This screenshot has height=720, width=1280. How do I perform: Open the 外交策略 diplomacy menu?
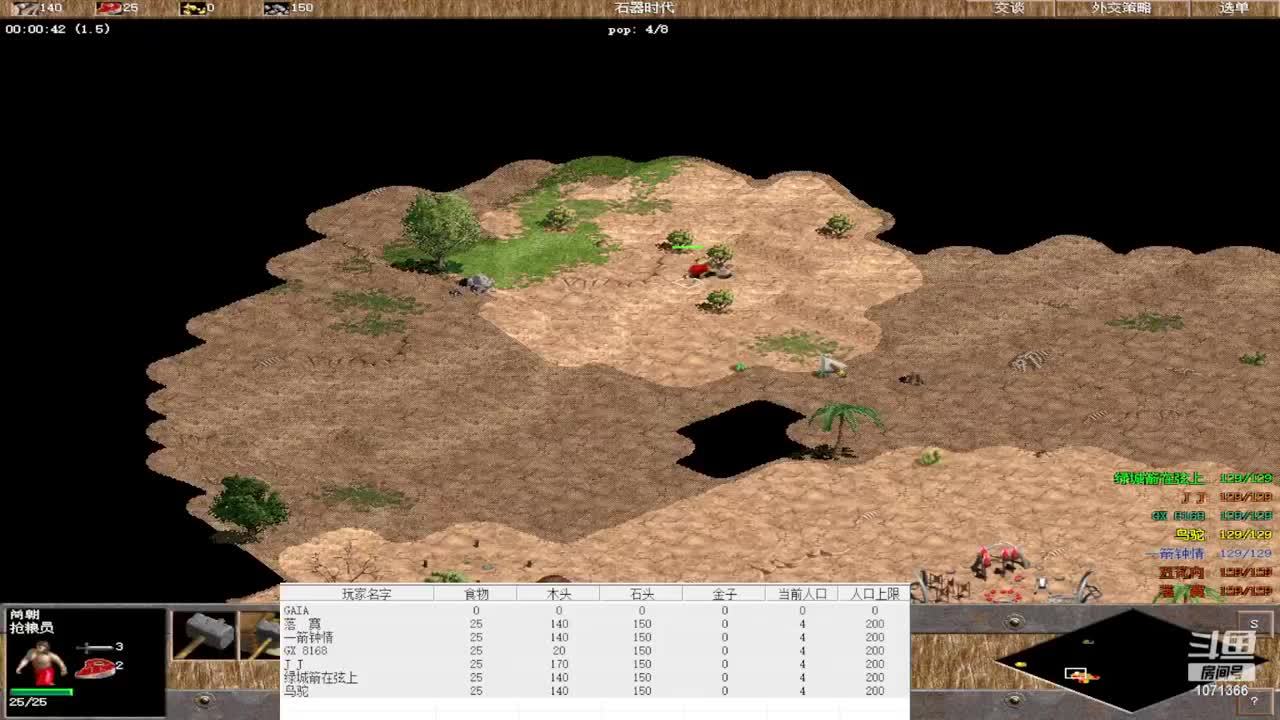[1121, 8]
